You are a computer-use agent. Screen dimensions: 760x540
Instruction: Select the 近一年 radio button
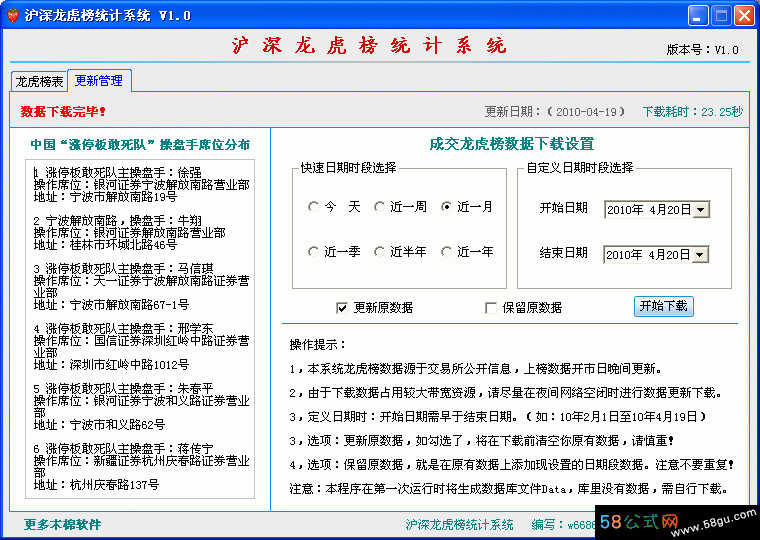(x=446, y=252)
